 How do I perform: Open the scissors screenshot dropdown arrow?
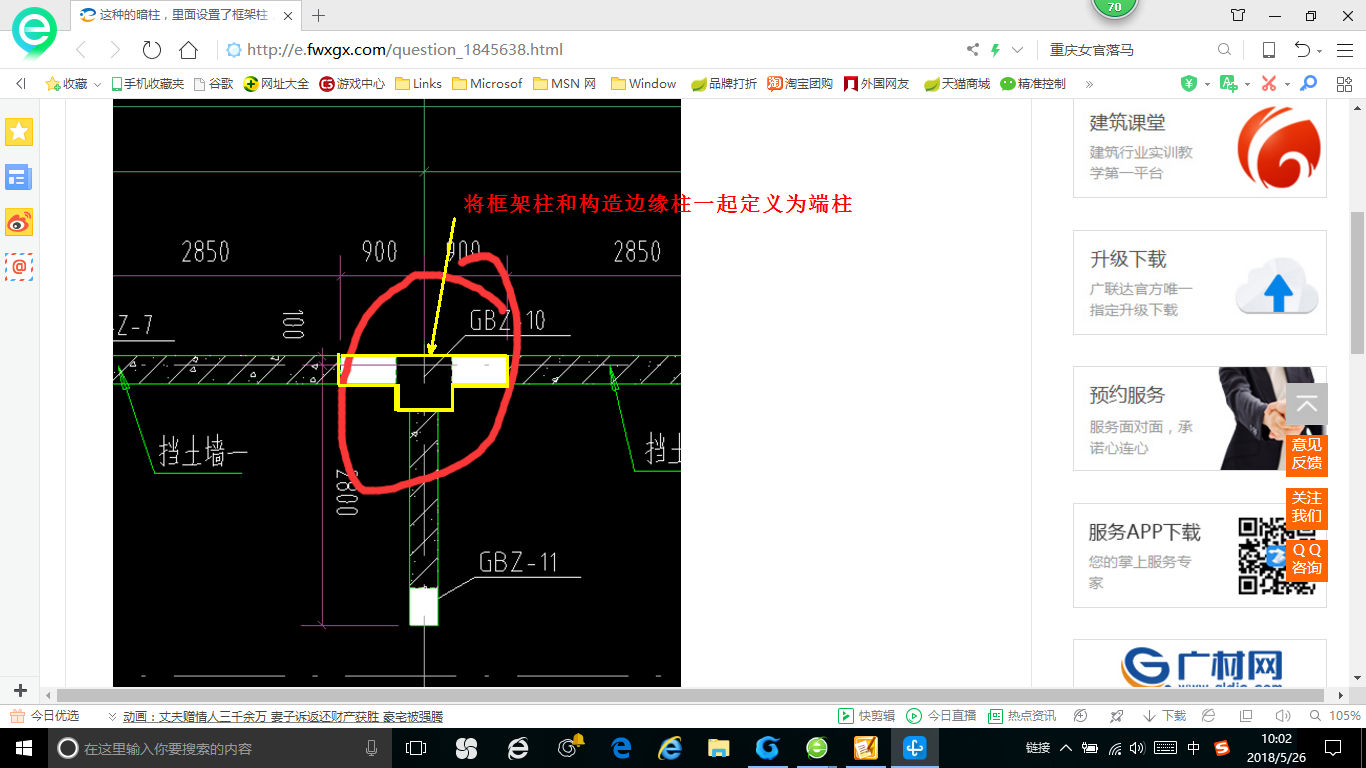[x=1287, y=85]
